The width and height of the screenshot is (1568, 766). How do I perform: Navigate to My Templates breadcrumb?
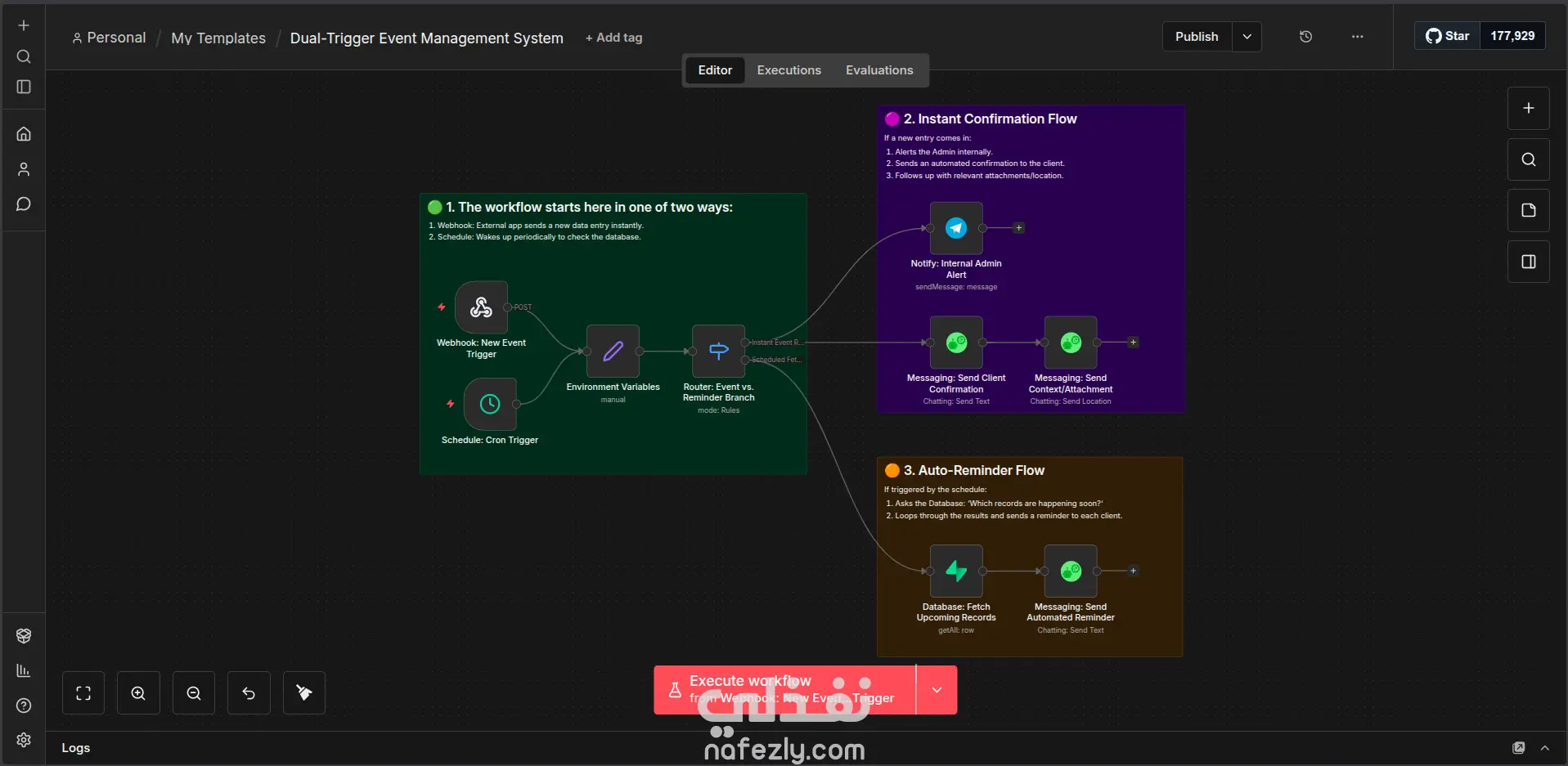pos(218,38)
